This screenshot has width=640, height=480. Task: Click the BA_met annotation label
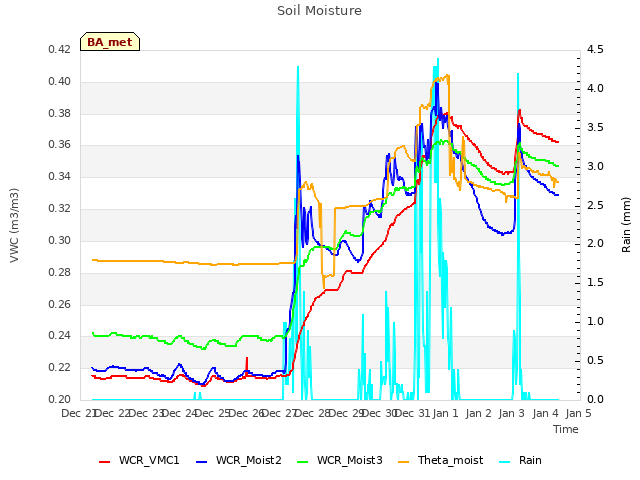pyautogui.click(x=110, y=42)
